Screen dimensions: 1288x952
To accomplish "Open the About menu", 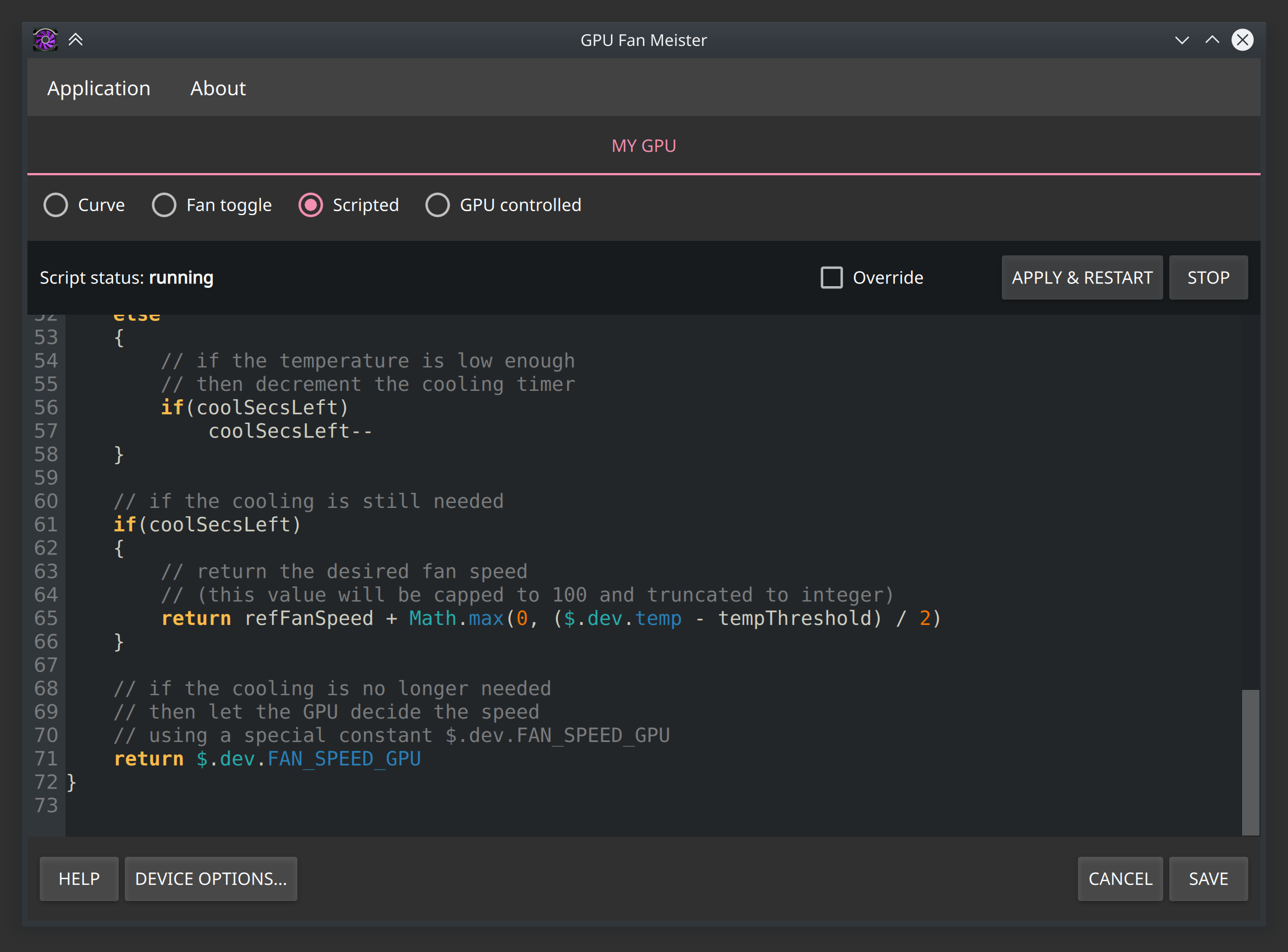I will (218, 88).
